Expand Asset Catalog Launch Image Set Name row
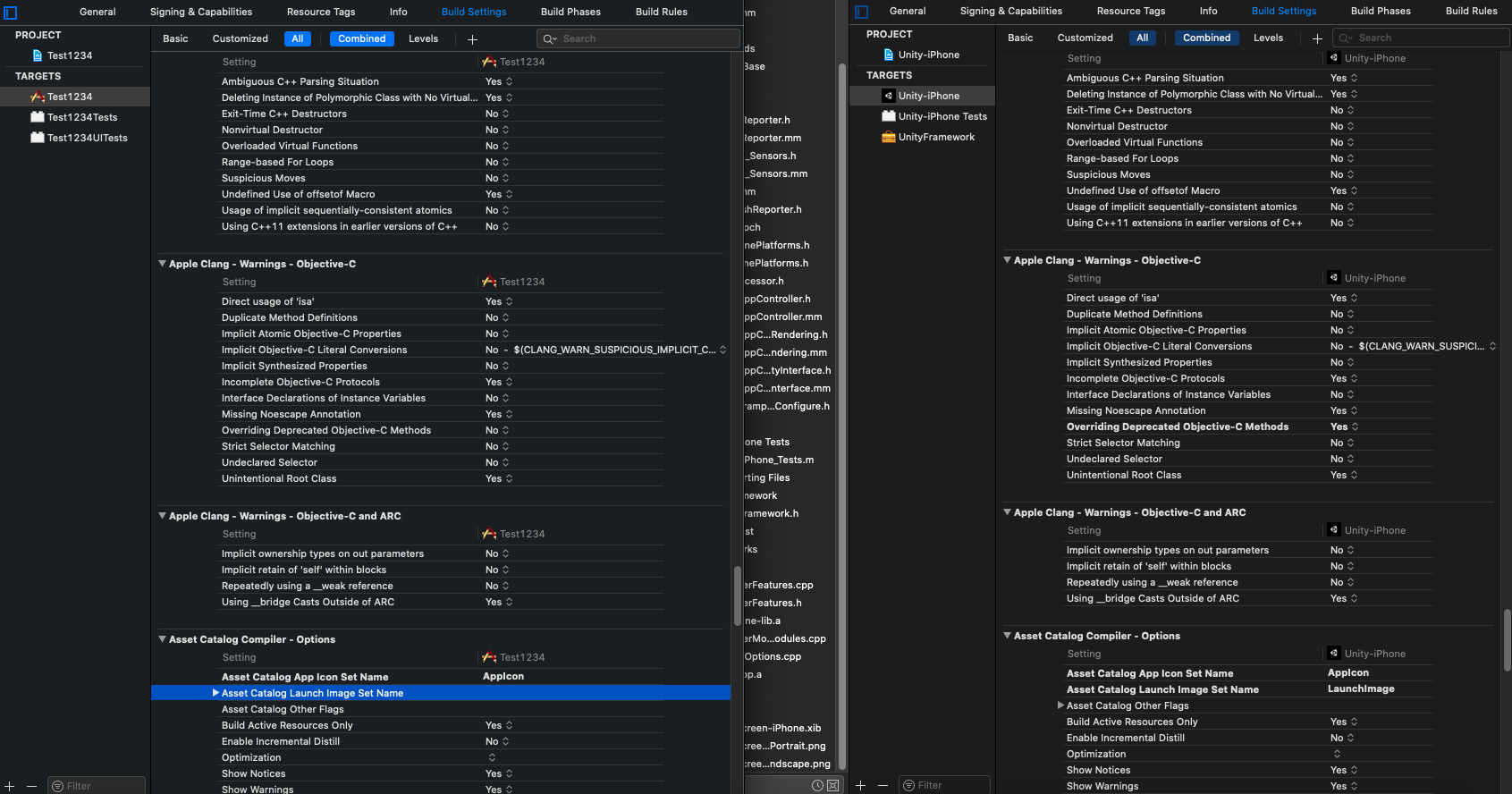Viewport: 1512px width, 794px height. [x=215, y=693]
